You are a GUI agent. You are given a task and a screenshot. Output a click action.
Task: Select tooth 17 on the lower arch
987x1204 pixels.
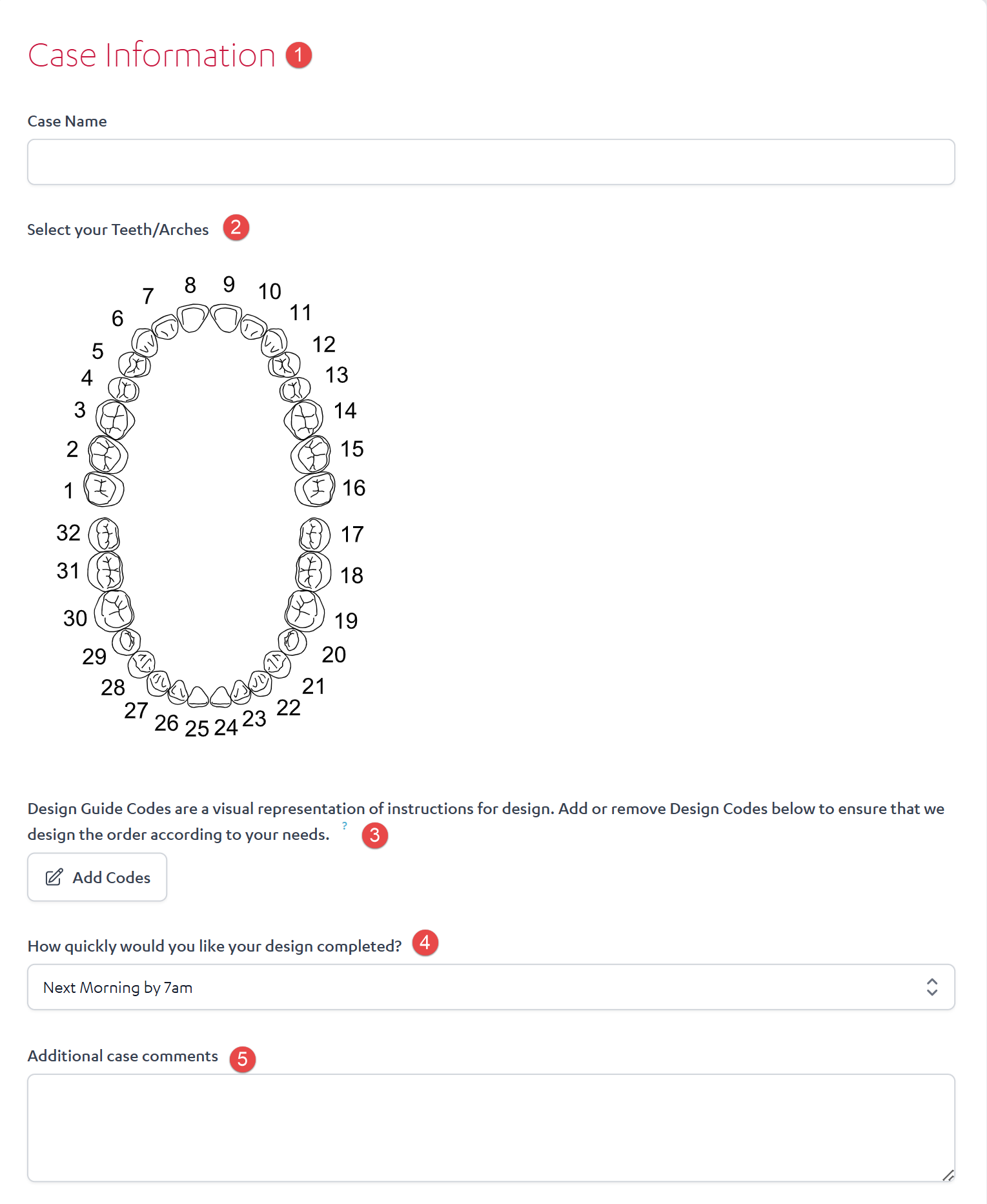point(315,535)
